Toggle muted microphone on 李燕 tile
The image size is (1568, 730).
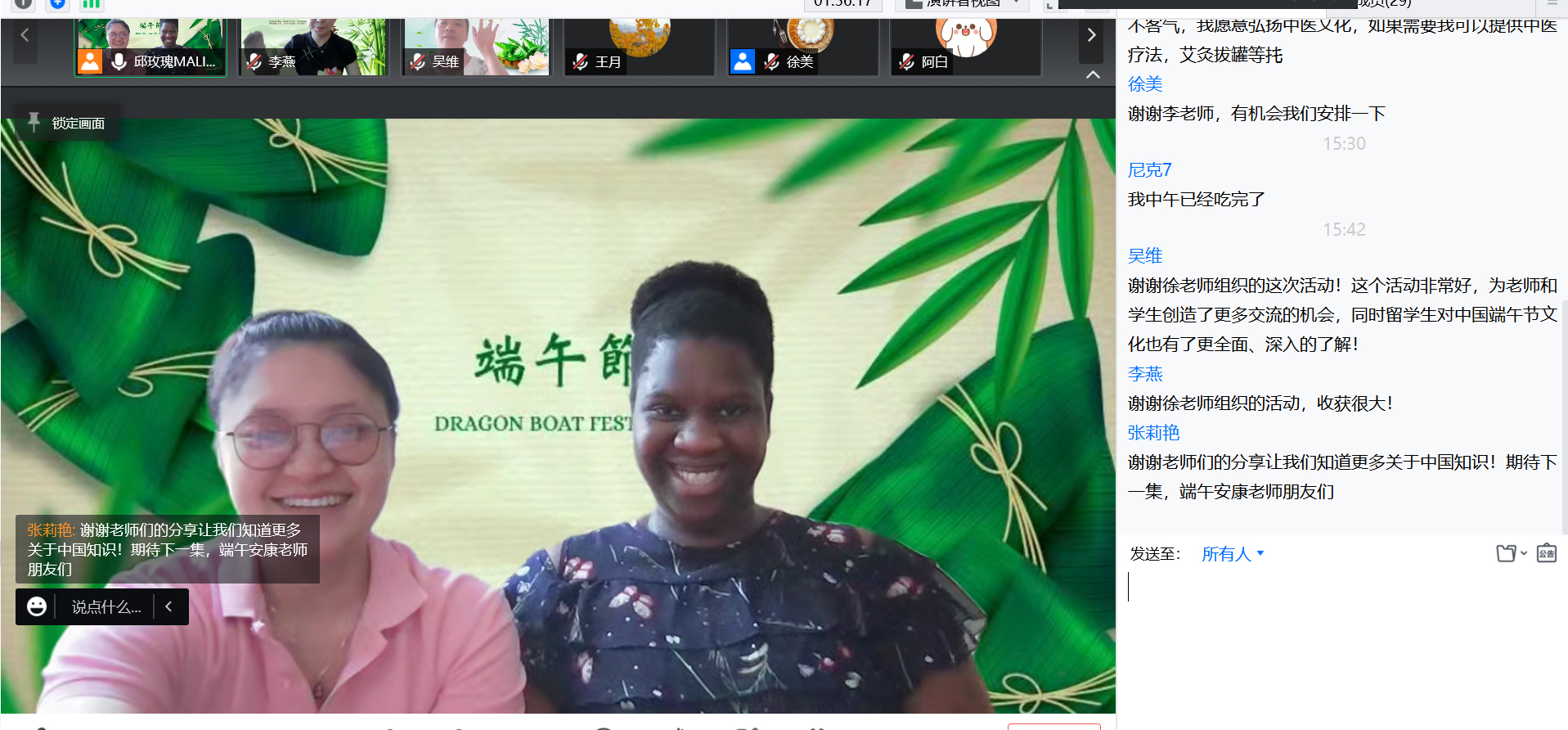coord(254,61)
